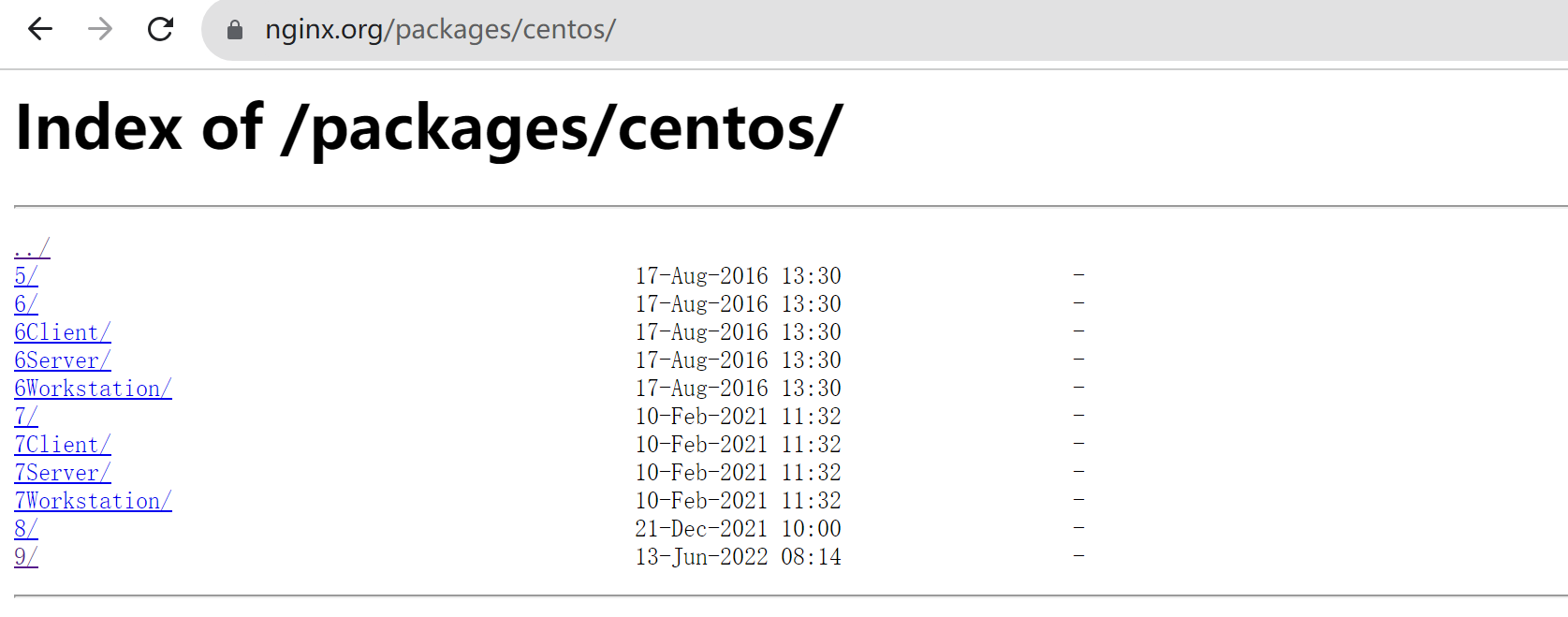Open the 6Server/ directory
This screenshot has width=1568, height=617.
(x=62, y=360)
